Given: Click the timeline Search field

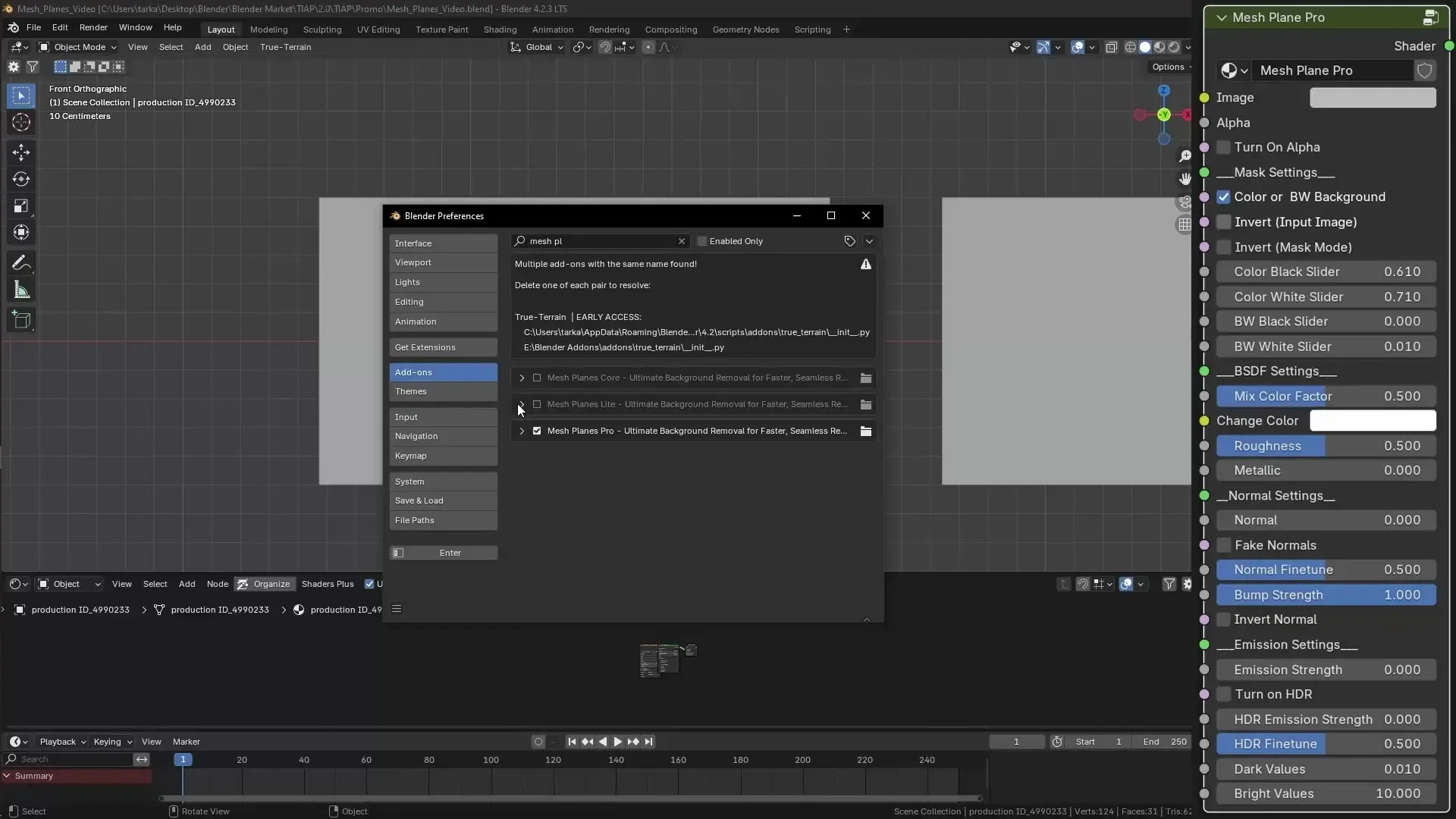Looking at the screenshot, I should click(68, 759).
